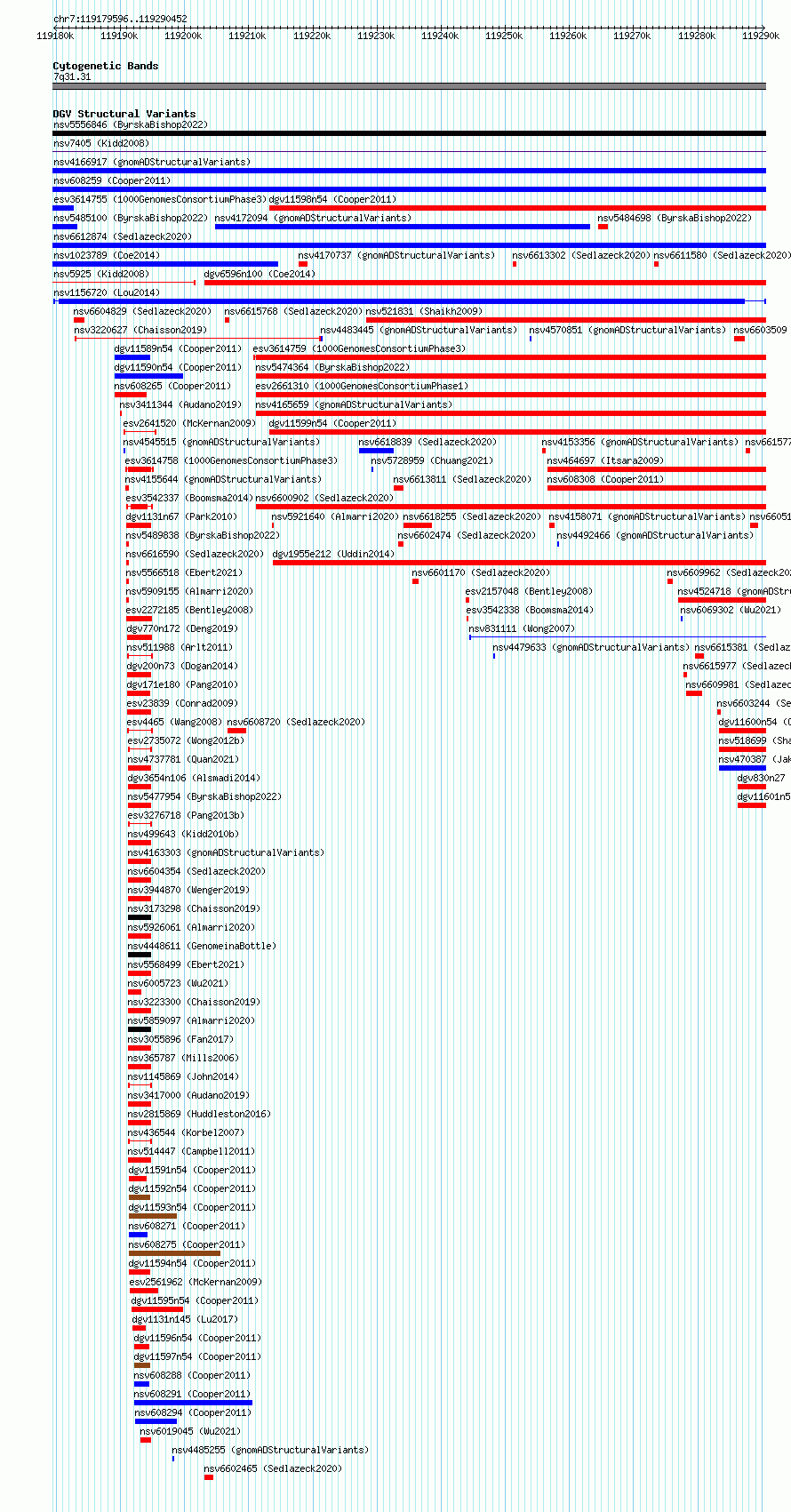
Task: Click the blue bar under nsv4172094
Action: pyautogui.click(x=403, y=227)
